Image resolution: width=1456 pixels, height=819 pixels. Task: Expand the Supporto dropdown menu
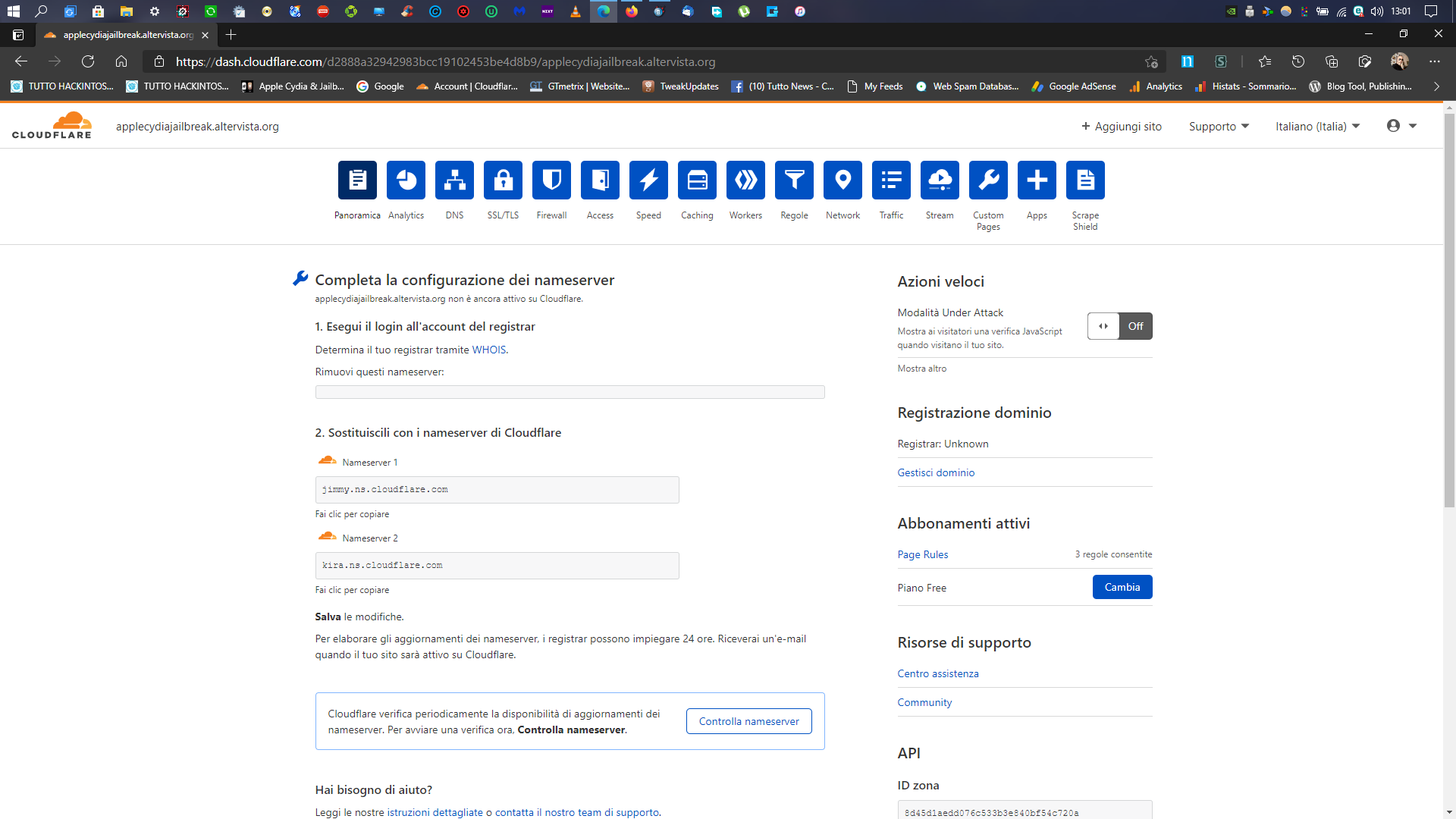(1219, 127)
